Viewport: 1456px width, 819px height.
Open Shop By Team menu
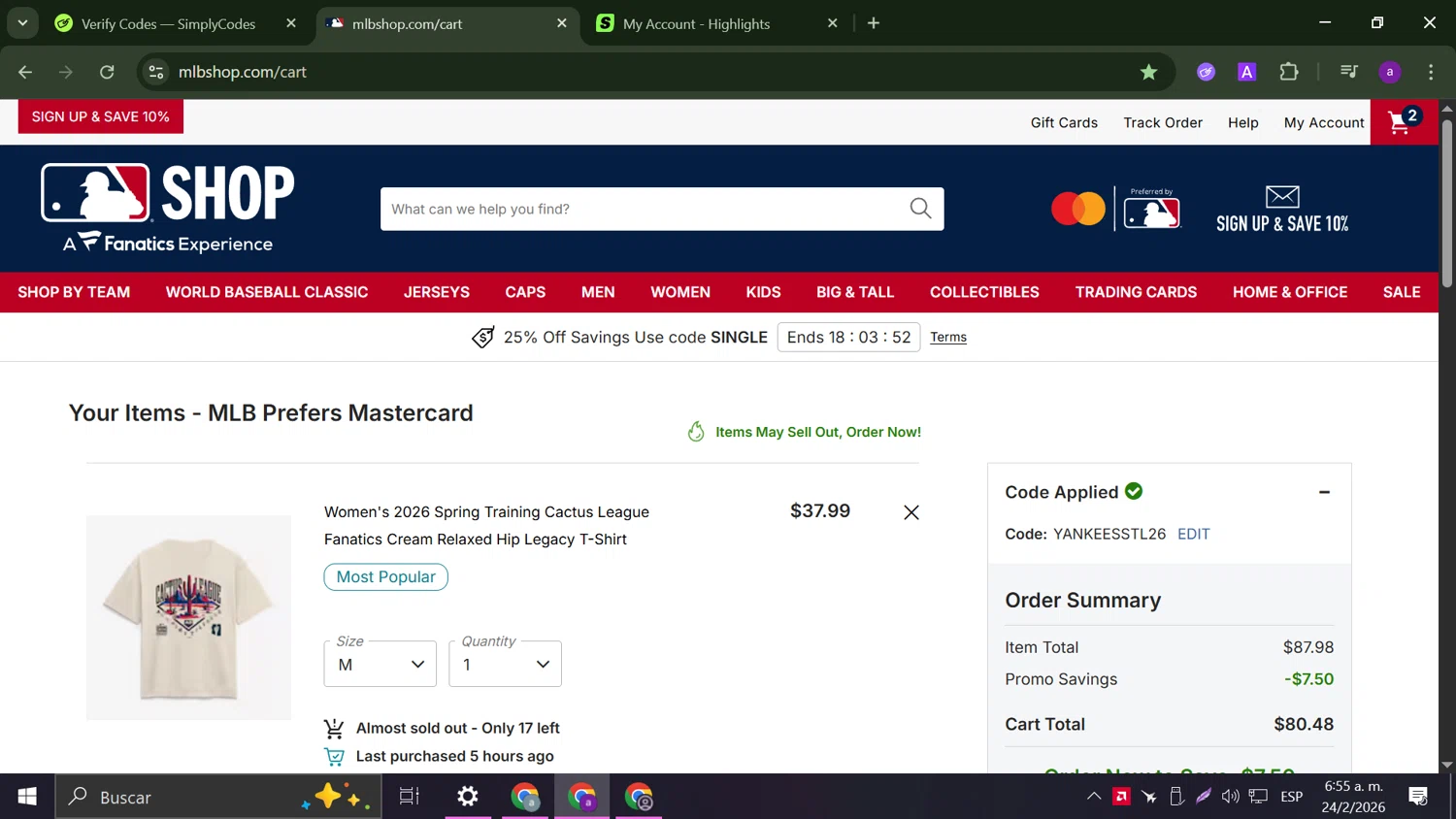(74, 292)
